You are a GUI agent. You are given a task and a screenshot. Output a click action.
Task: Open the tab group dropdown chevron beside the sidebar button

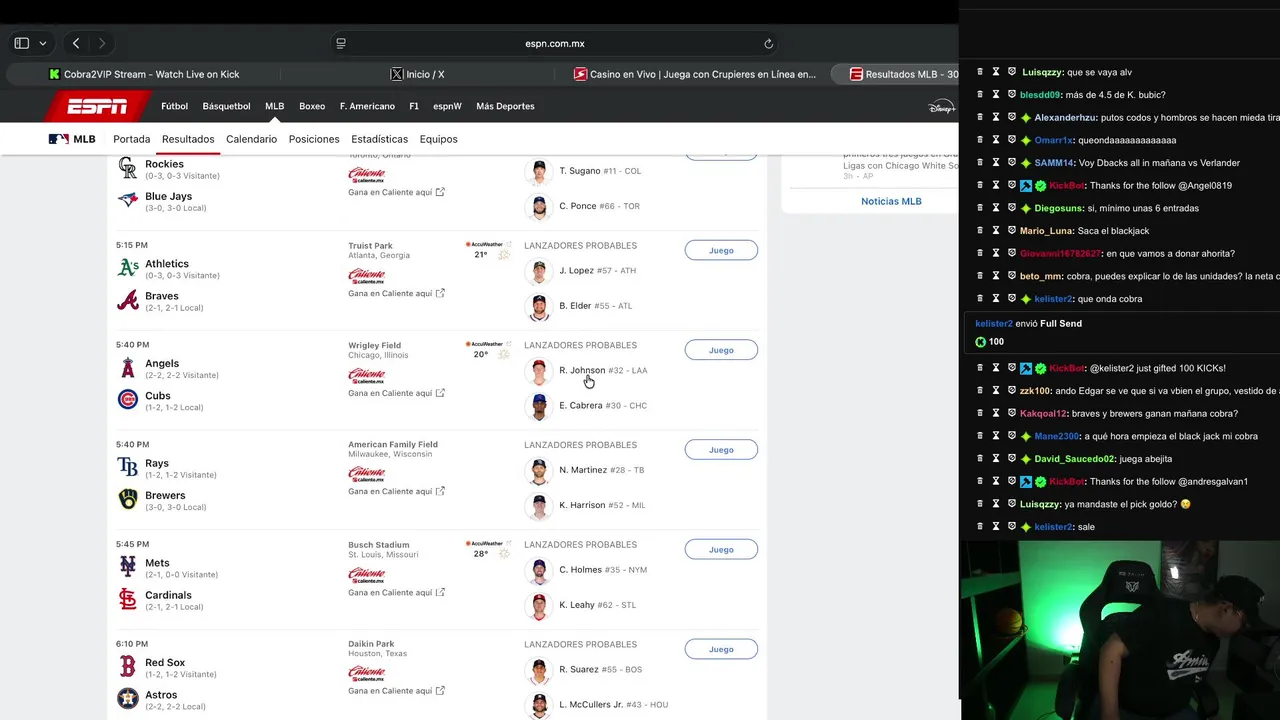(42, 44)
